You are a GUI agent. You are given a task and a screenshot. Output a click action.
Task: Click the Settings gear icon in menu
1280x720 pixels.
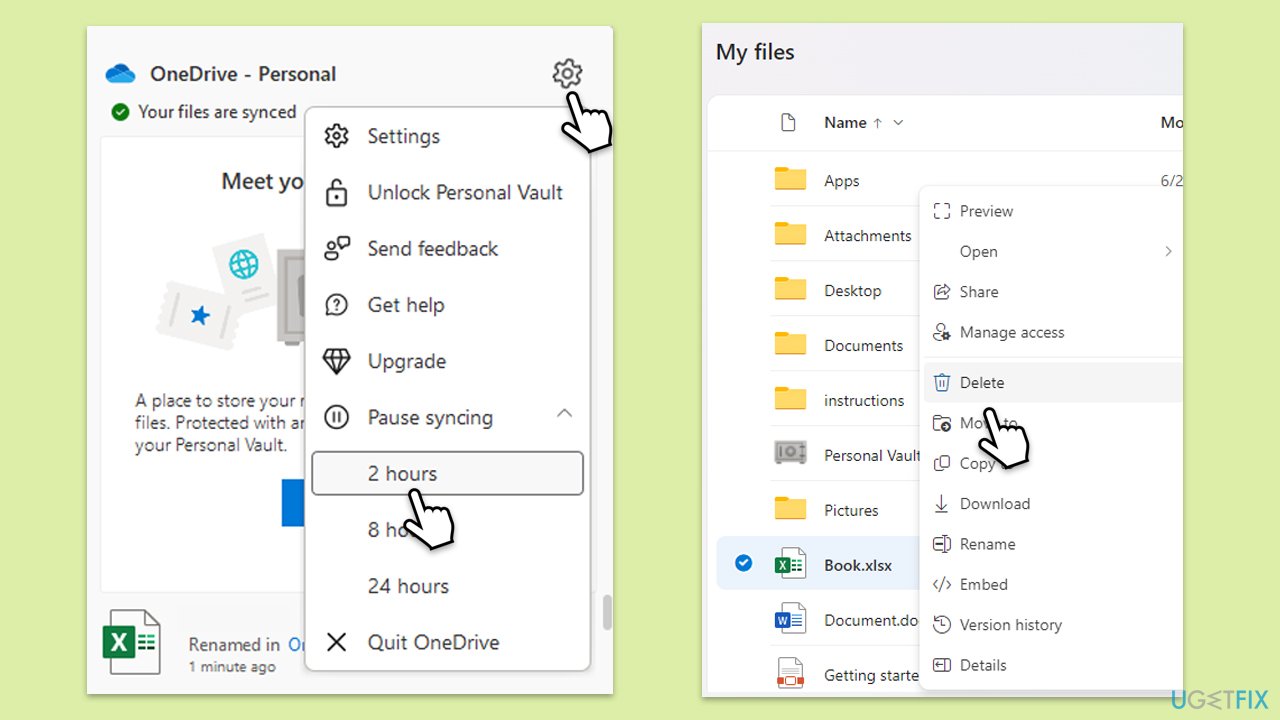tap(337, 136)
